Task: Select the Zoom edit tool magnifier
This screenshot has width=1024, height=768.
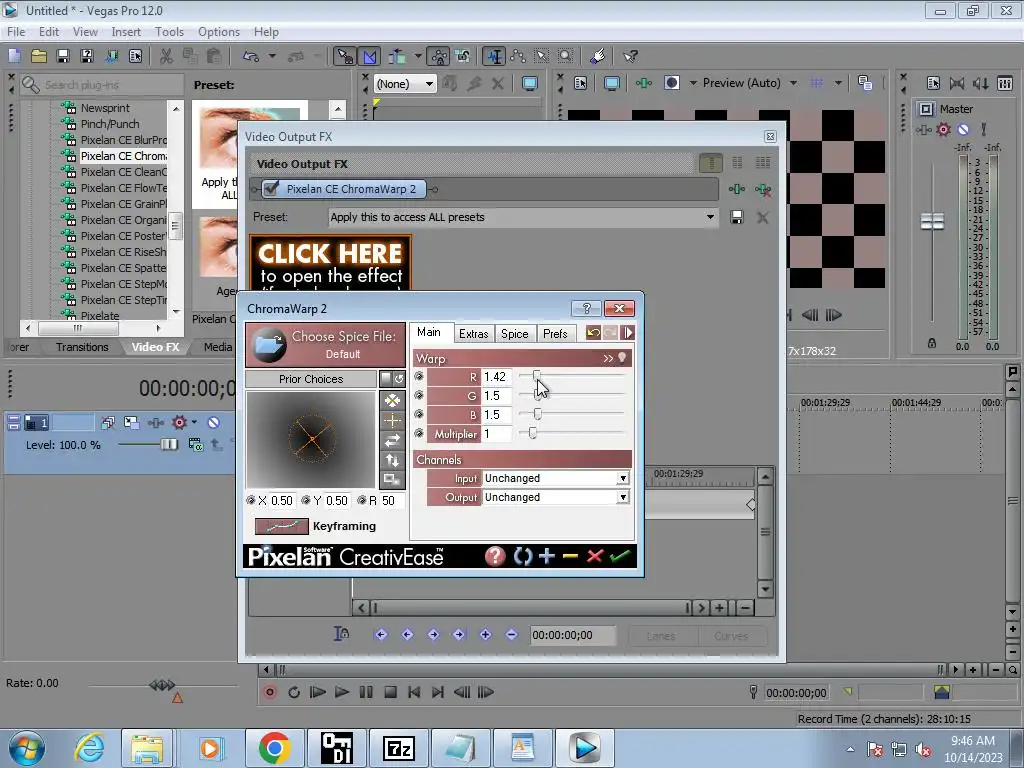Action: click(x=566, y=56)
